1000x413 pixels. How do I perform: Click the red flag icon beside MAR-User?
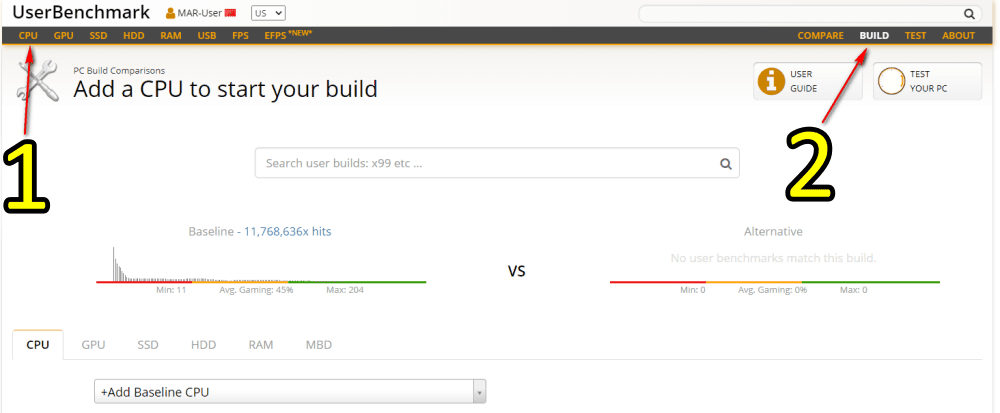231,13
